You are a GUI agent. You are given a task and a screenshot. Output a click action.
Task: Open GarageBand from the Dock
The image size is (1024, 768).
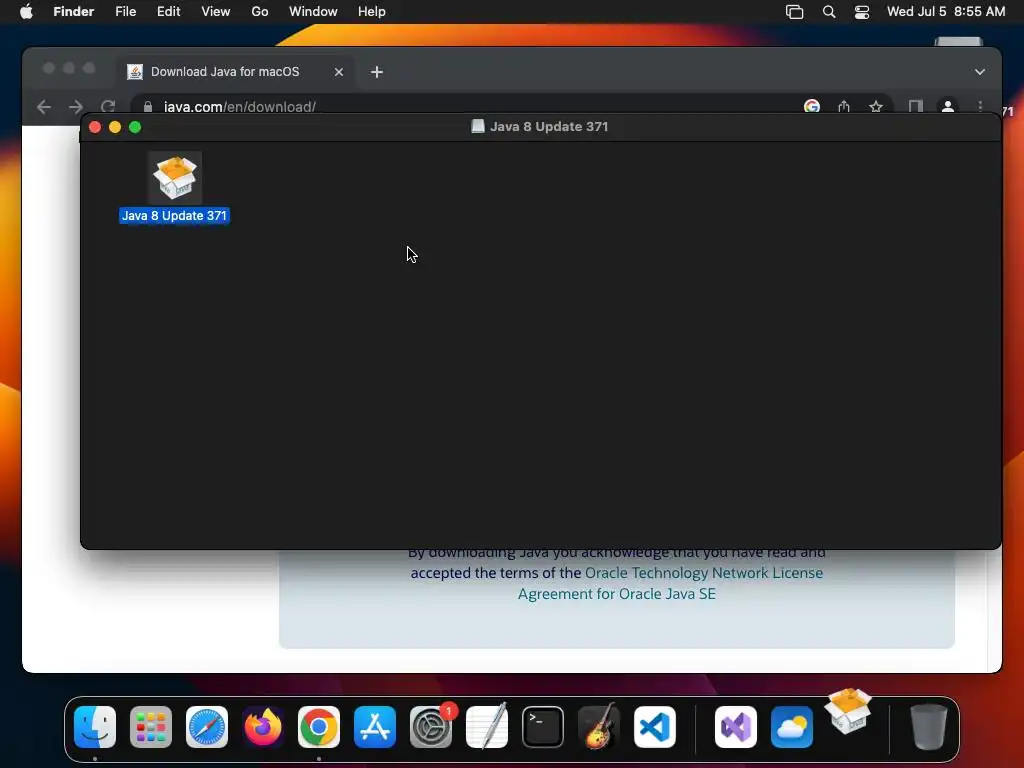(599, 727)
